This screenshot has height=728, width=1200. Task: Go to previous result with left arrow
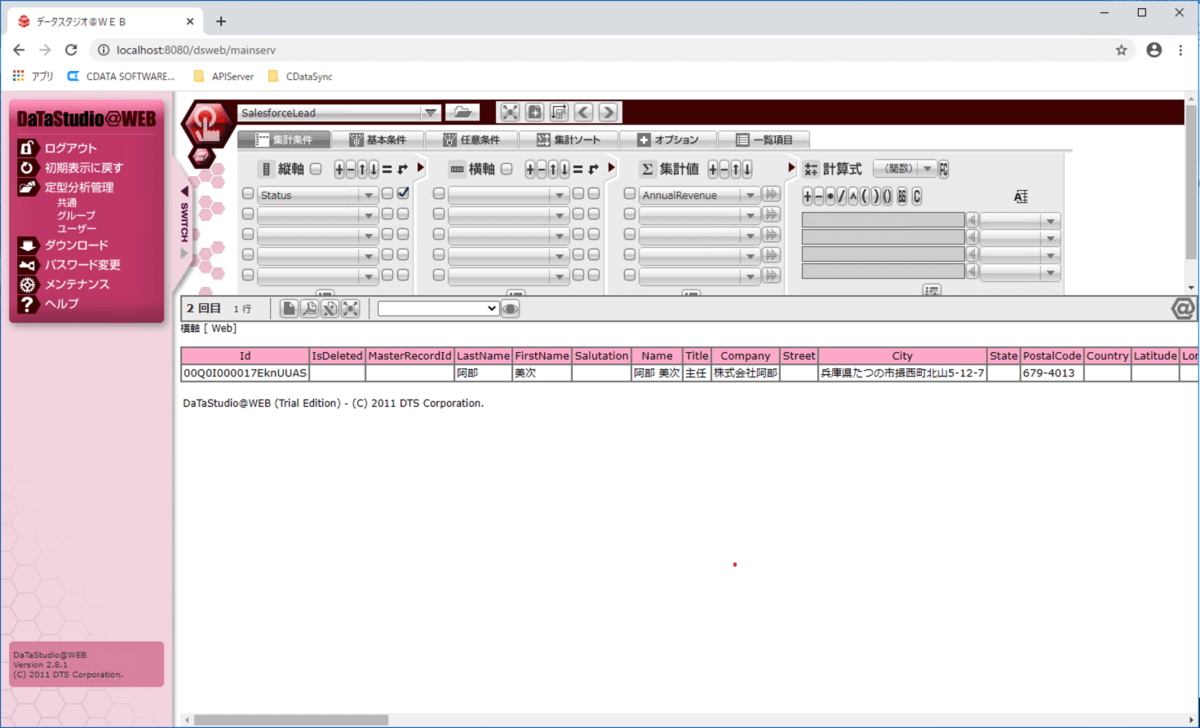pyautogui.click(x=583, y=112)
